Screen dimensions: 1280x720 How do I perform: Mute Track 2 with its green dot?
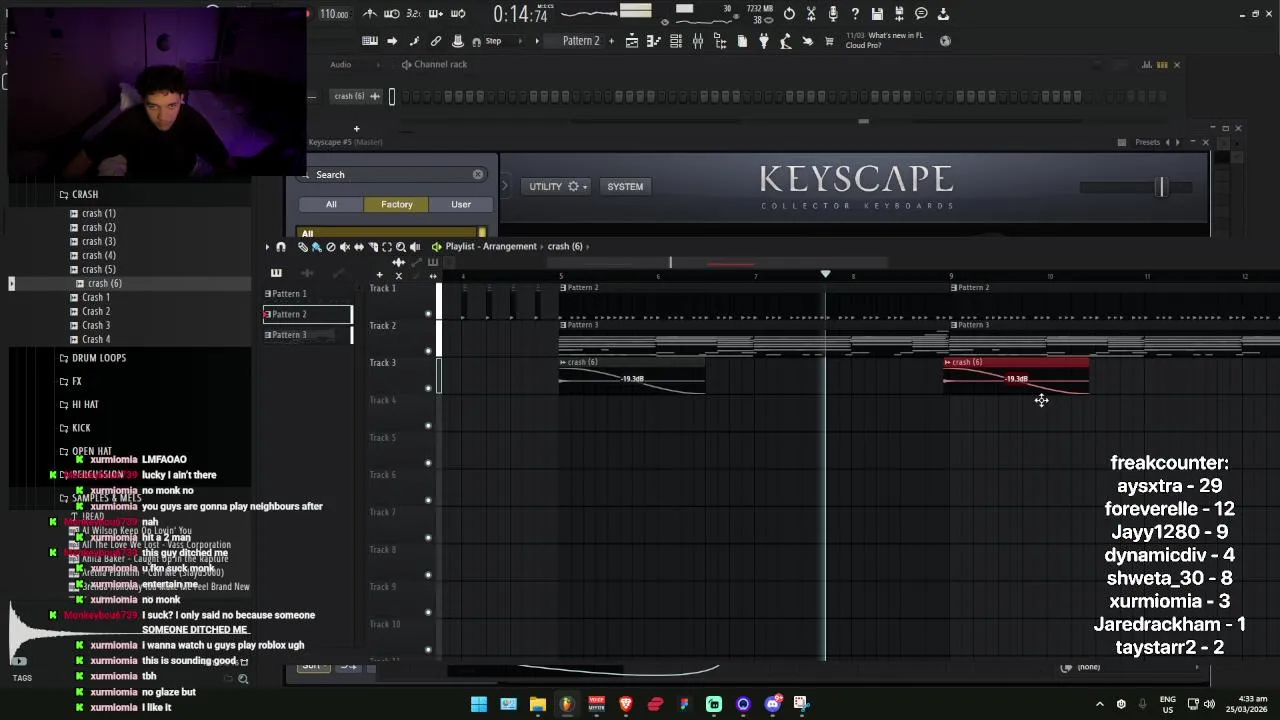pyautogui.click(x=428, y=351)
